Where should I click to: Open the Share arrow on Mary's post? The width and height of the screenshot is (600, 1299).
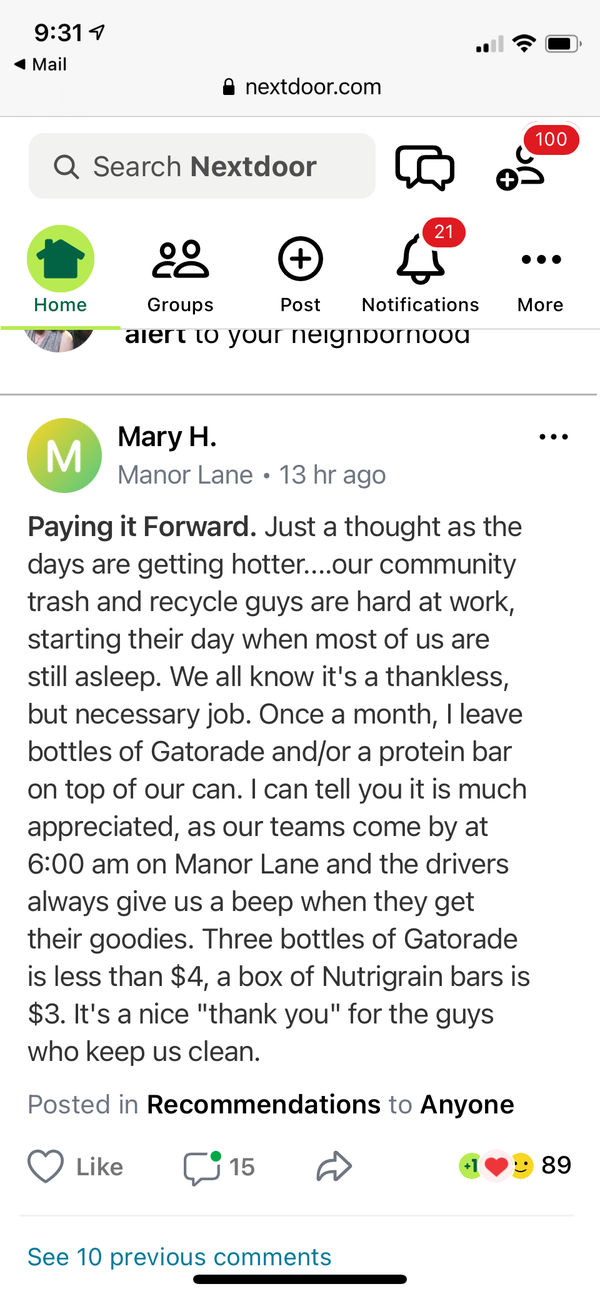[334, 1166]
